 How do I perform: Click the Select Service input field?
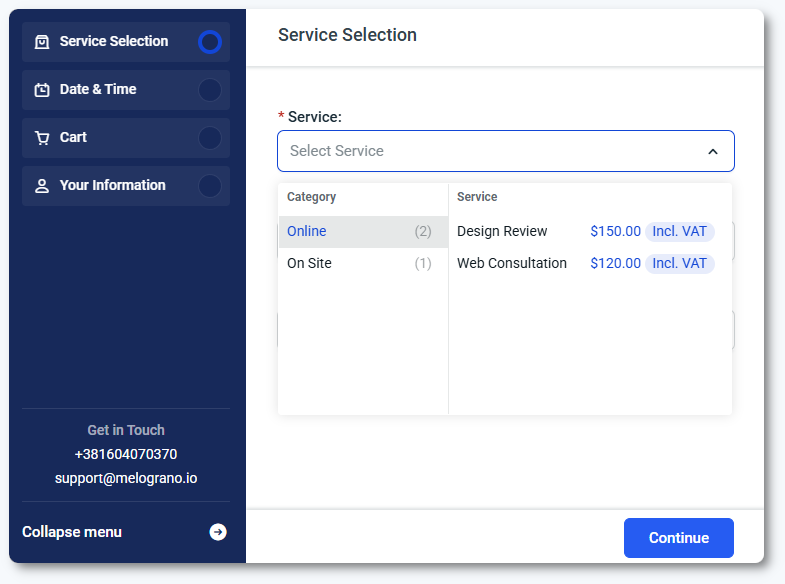pos(490,151)
